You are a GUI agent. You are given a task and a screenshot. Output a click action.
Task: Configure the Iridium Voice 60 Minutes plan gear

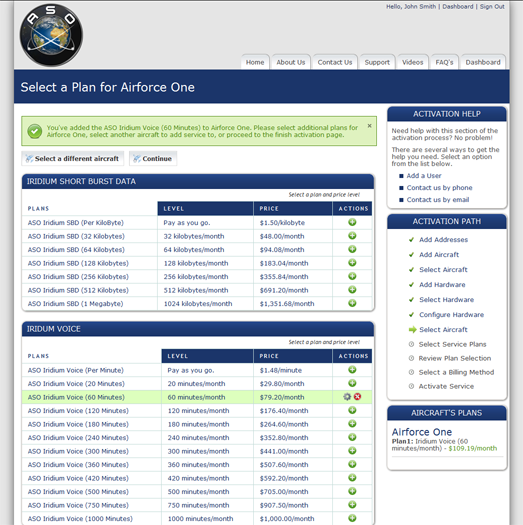pyautogui.click(x=347, y=397)
